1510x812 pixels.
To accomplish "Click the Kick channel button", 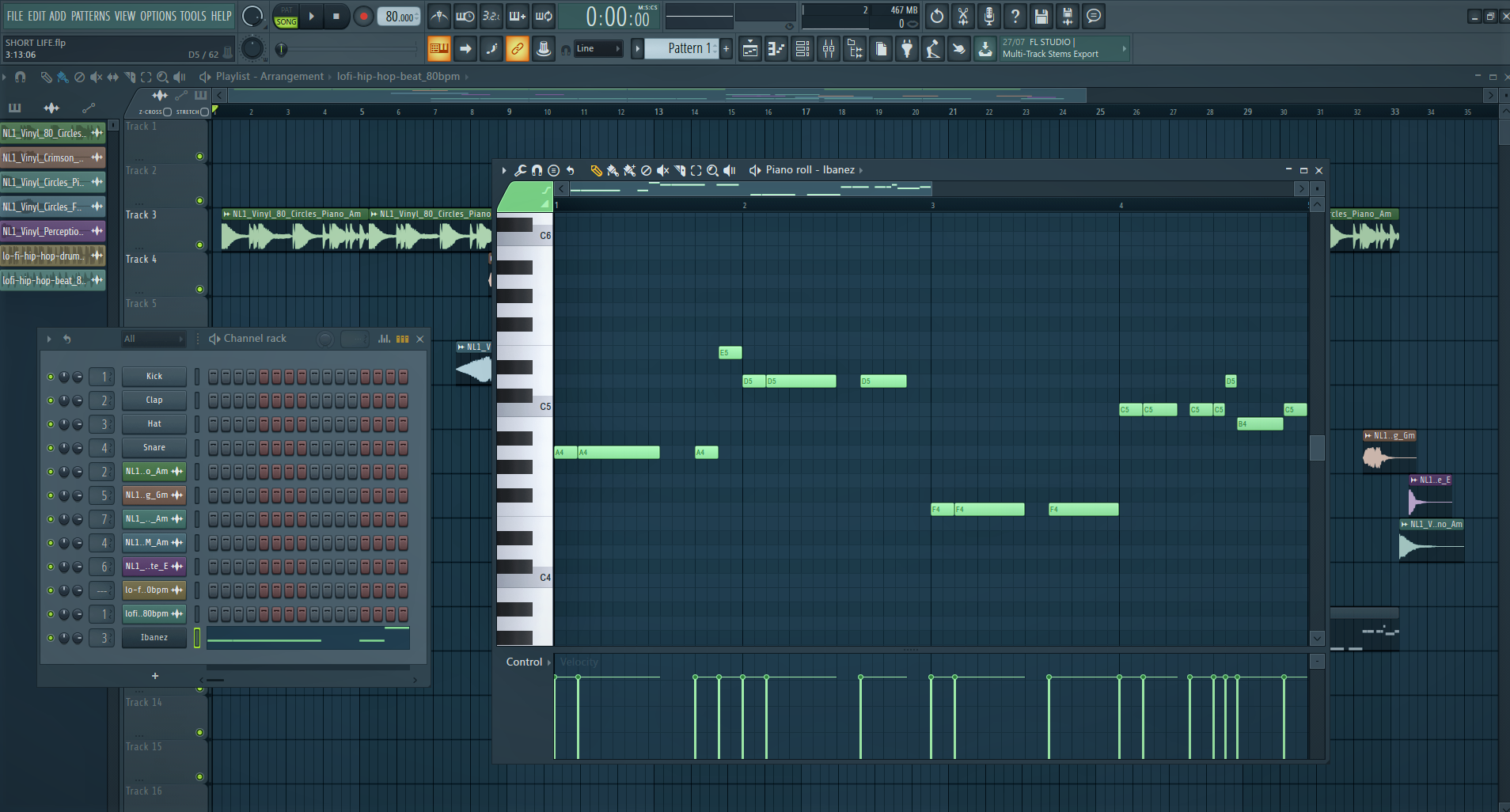I will point(154,377).
